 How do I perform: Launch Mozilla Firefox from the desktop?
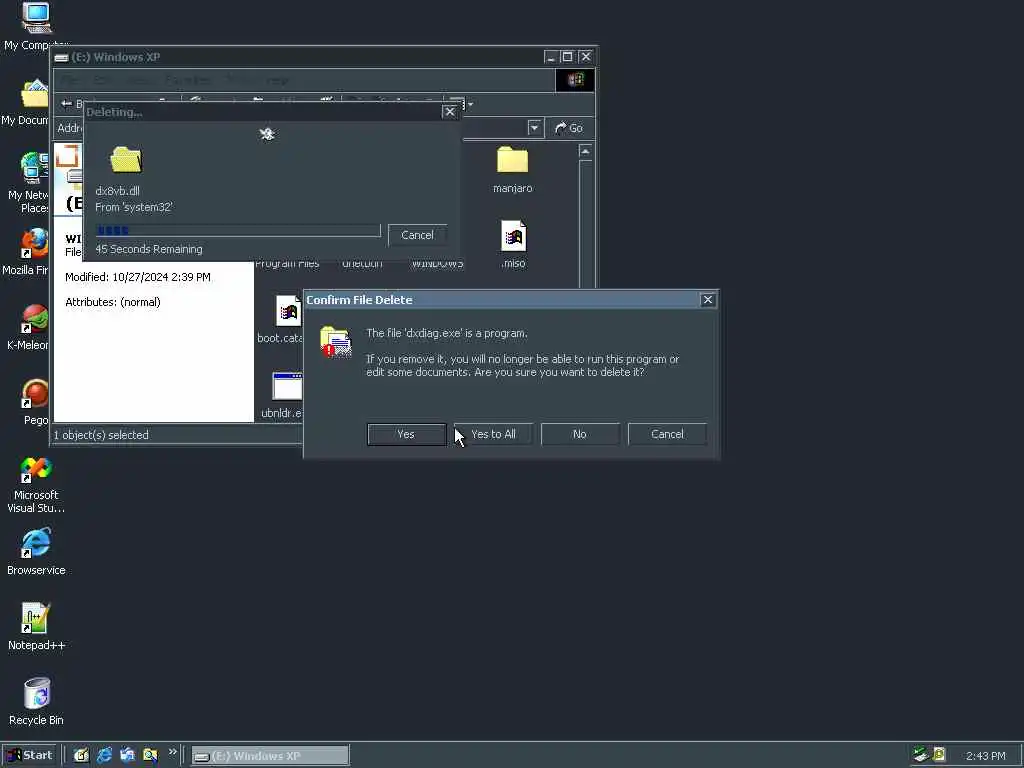pyautogui.click(x=27, y=251)
